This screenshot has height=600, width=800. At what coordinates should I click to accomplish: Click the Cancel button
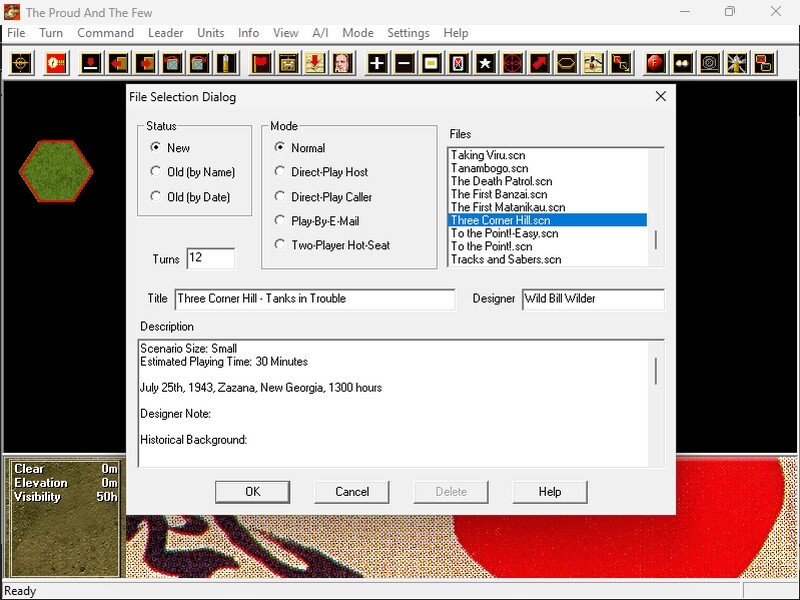pos(352,492)
